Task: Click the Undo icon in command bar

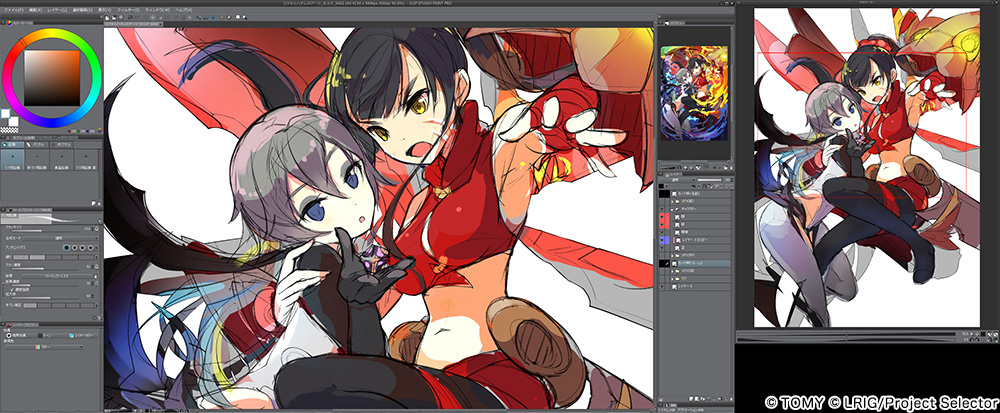Action: pos(129,17)
